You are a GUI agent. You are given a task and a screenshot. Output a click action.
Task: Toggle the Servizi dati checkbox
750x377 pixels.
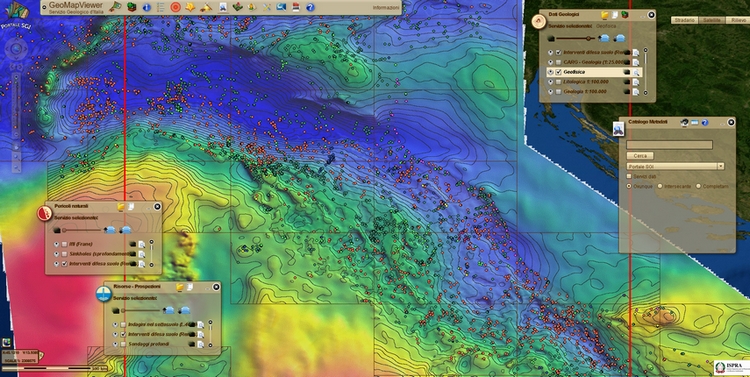pos(629,177)
